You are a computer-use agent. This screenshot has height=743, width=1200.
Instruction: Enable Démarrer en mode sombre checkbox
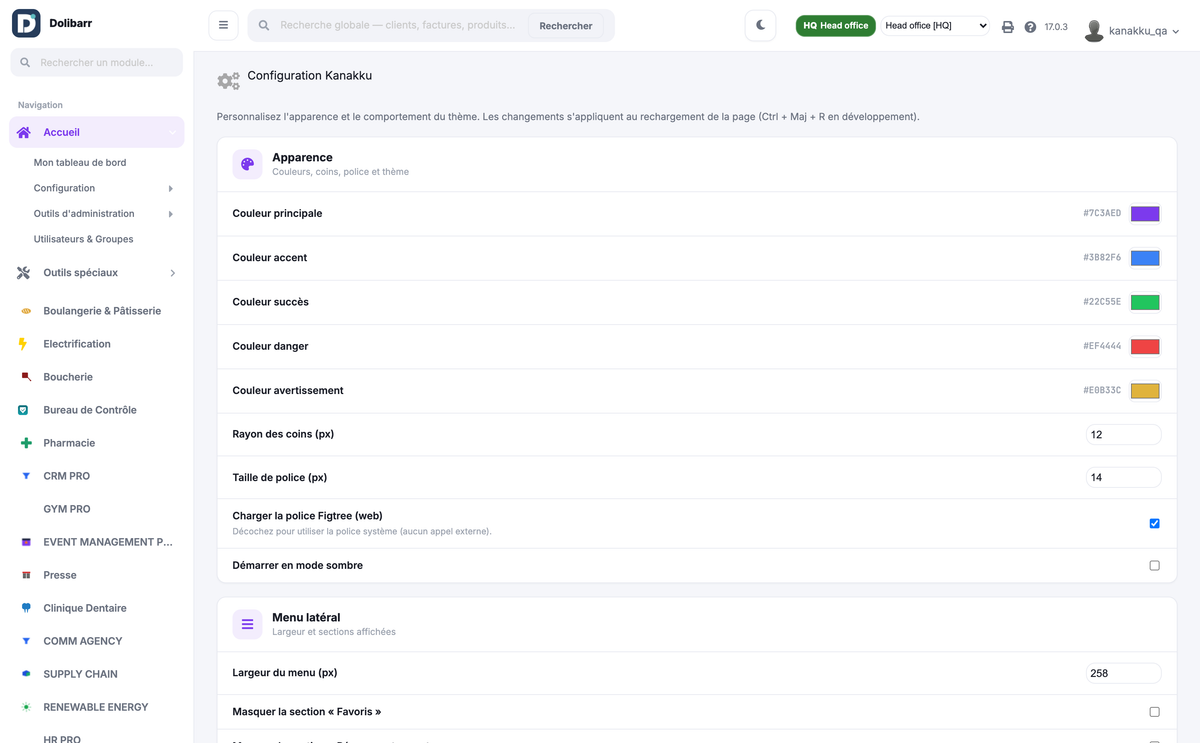coord(1154,565)
